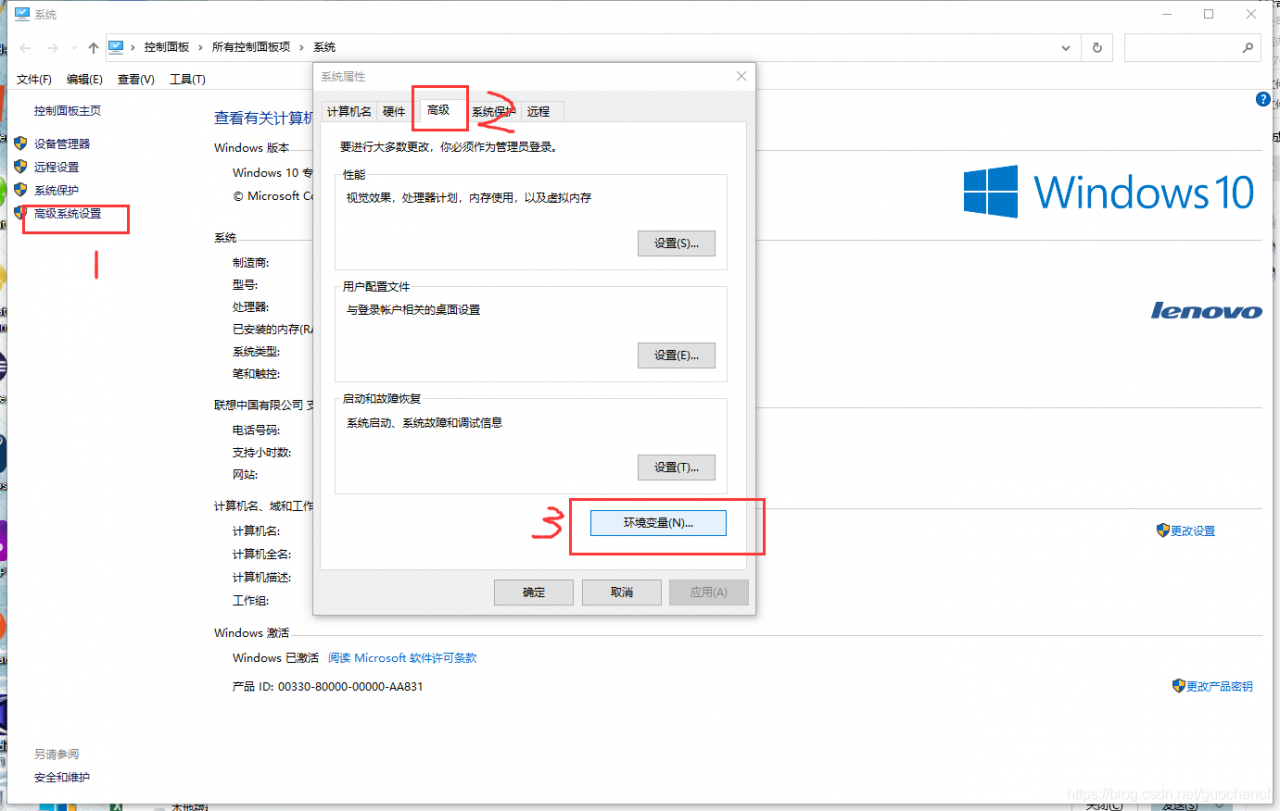The image size is (1280, 811).
Task: Click the search magnifier icon
Action: (x=1248, y=47)
